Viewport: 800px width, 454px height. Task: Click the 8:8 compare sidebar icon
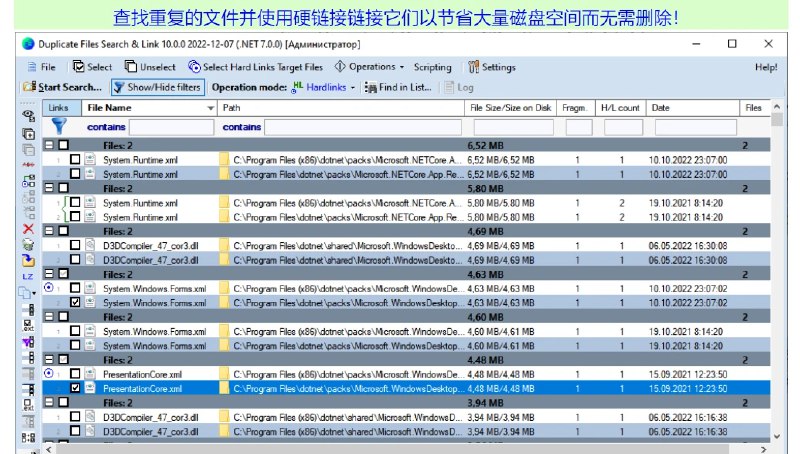click(x=29, y=438)
